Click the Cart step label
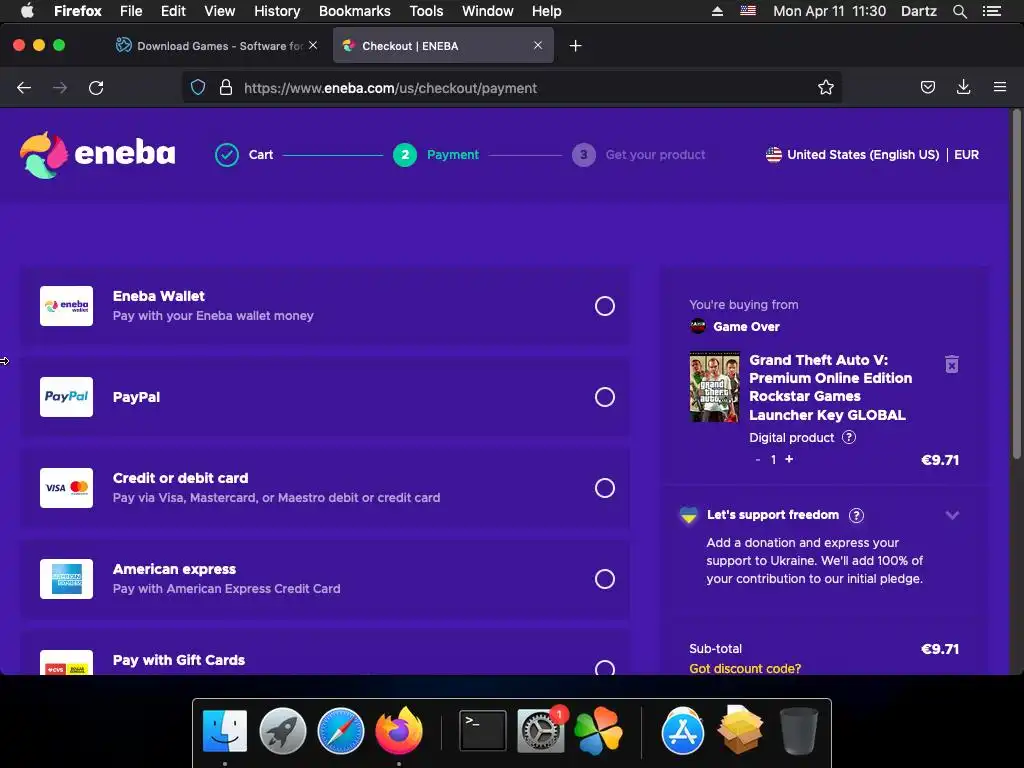The height and width of the screenshot is (768, 1024). click(261, 155)
